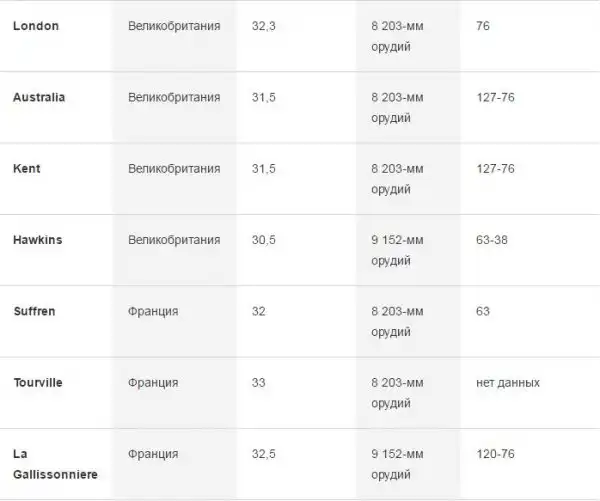Select the Australia ship name cell
The image size is (600, 501).
point(40,97)
